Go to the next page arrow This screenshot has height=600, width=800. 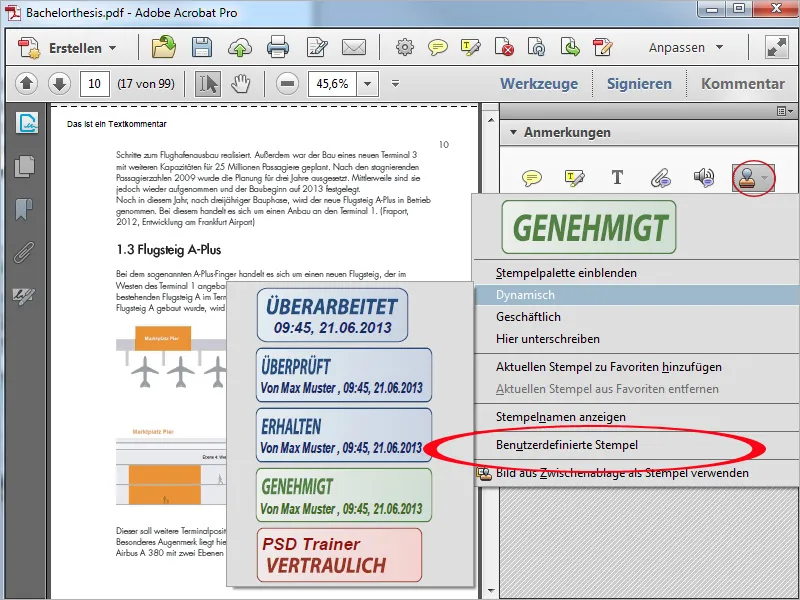[x=59, y=83]
